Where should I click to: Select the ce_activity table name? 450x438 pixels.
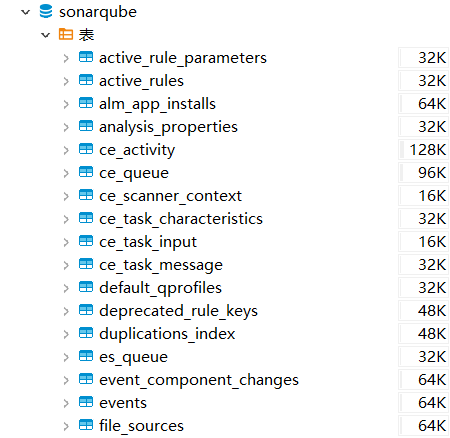137,150
